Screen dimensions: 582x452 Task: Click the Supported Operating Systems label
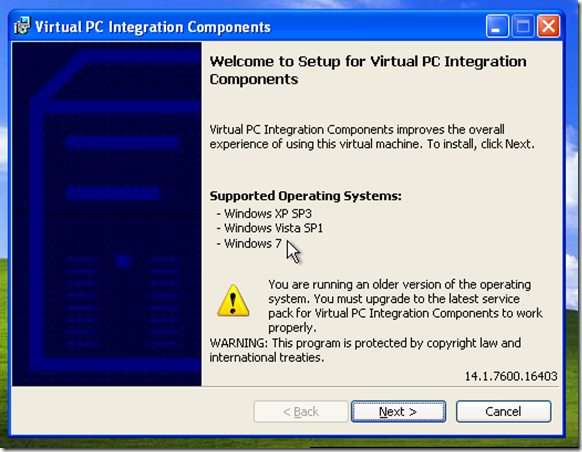point(305,196)
